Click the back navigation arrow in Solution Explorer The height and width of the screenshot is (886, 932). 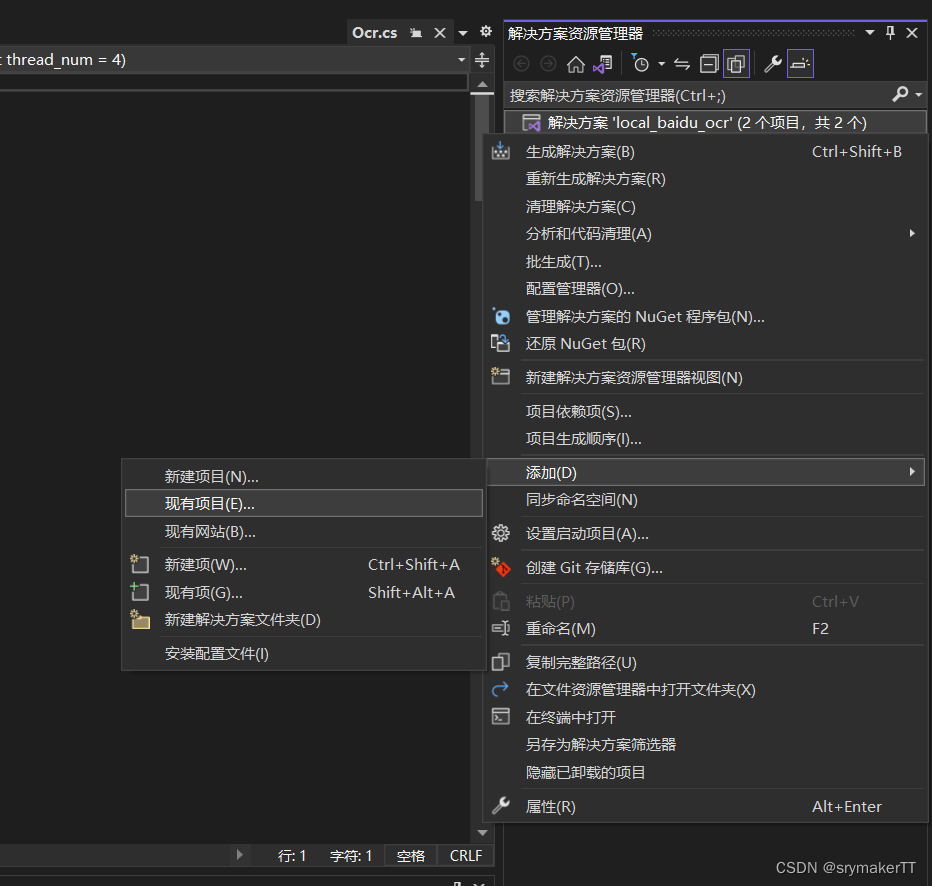pyautogui.click(x=521, y=64)
